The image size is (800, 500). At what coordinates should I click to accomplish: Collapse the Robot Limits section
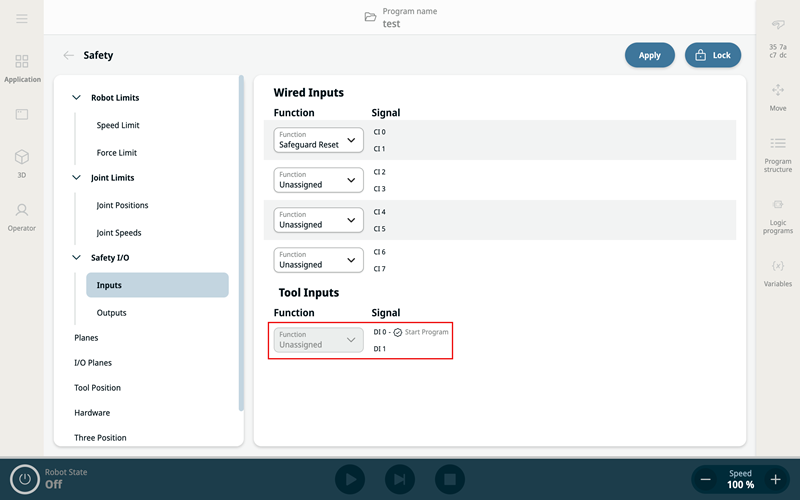click(x=76, y=98)
